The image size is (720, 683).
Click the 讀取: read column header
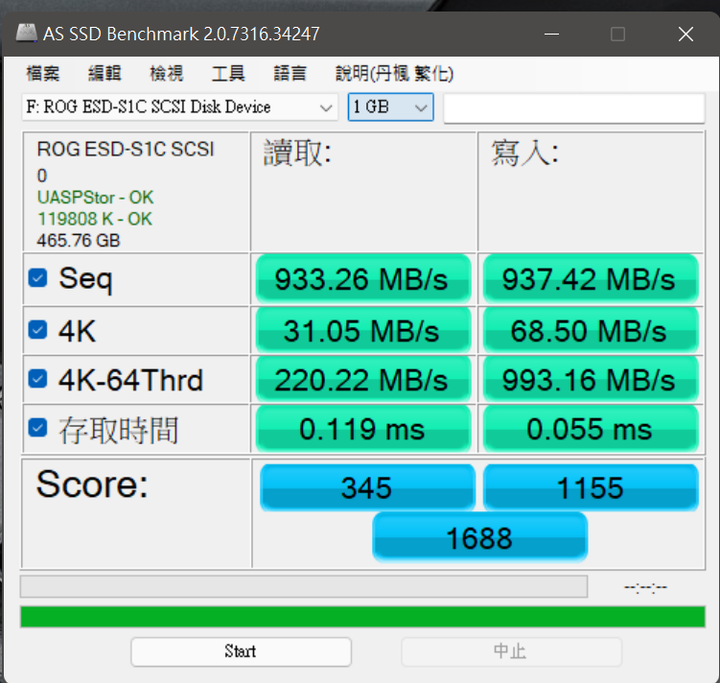coord(297,152)
